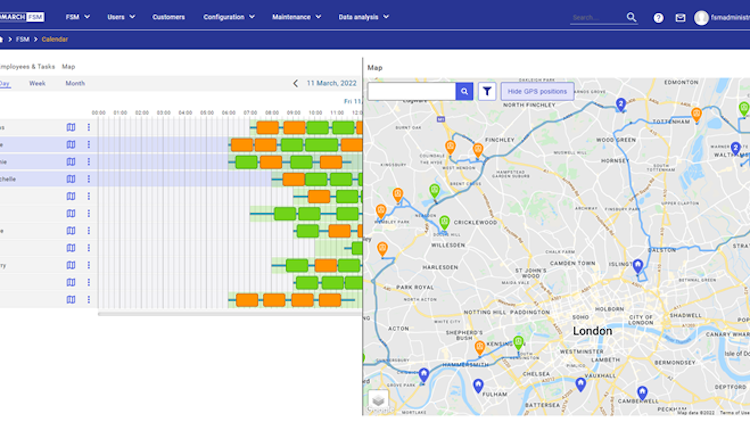The width and height of the screenshot is (750, 422).
Task: Click the map search magnifier button
Action: [464, 91]
